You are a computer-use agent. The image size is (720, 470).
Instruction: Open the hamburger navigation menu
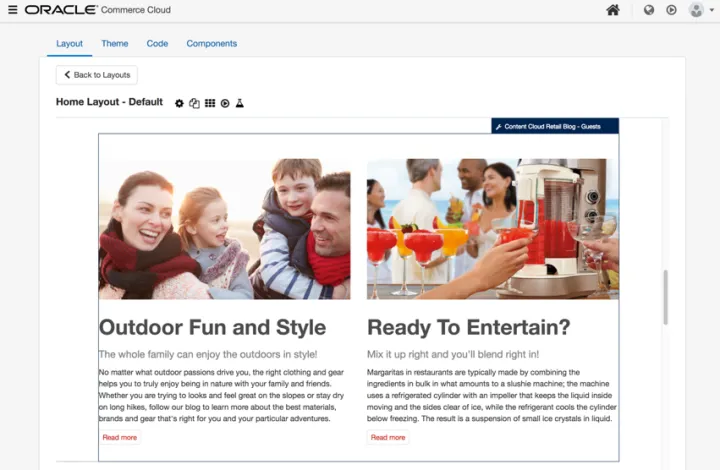point(12,10)
